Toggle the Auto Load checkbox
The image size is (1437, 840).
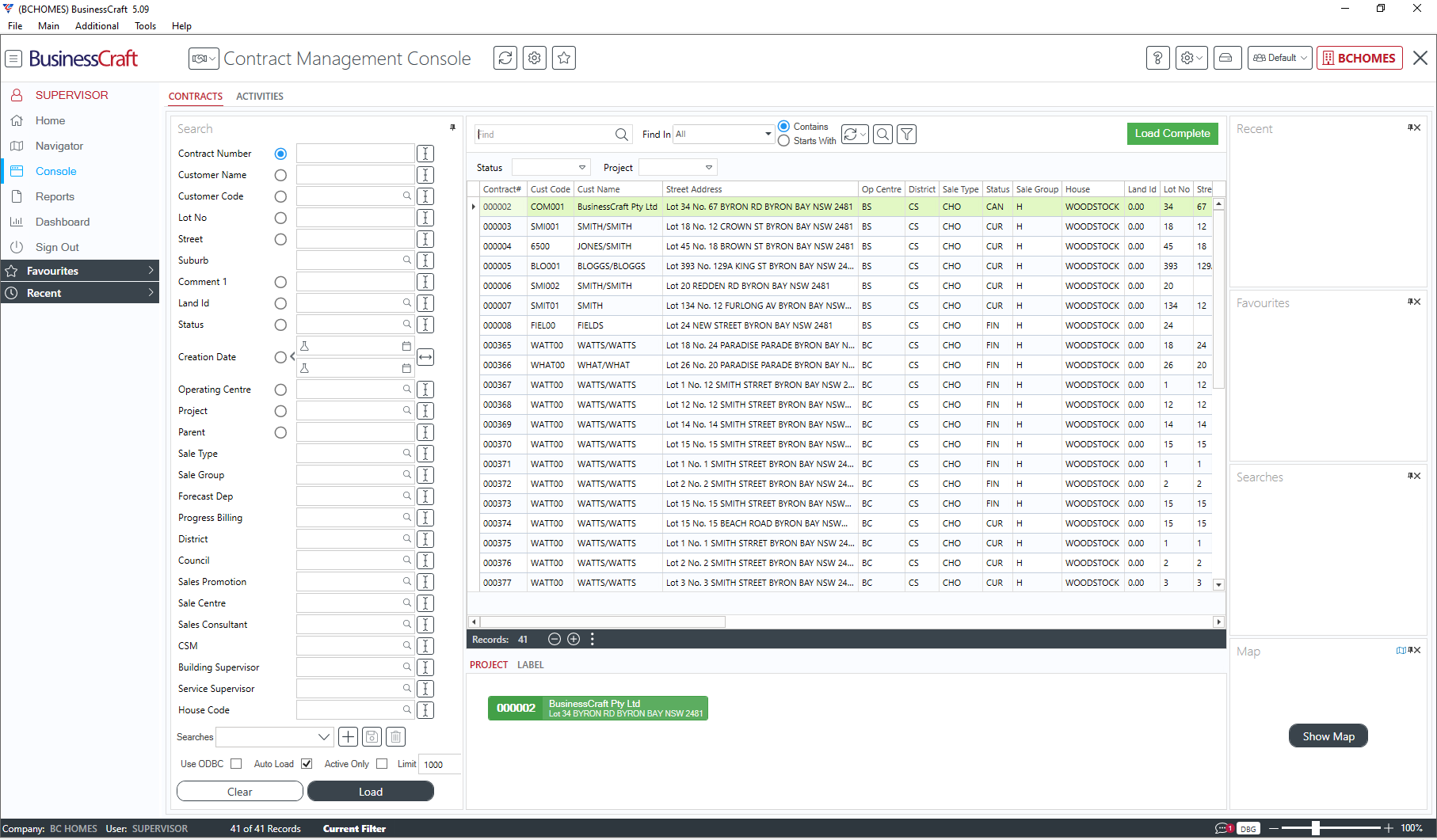point(307,764)
